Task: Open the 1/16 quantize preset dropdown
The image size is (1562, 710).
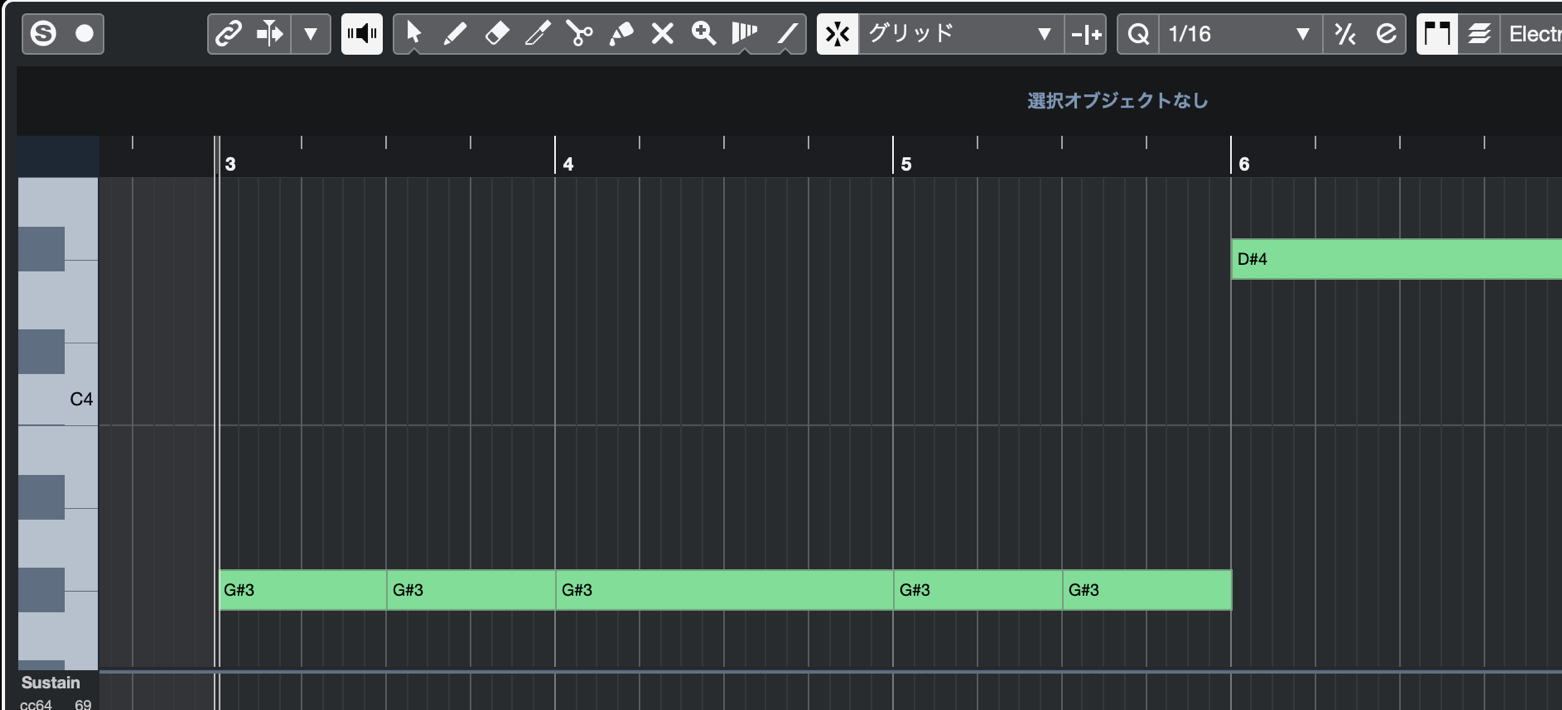Action: pos(1240,34)
